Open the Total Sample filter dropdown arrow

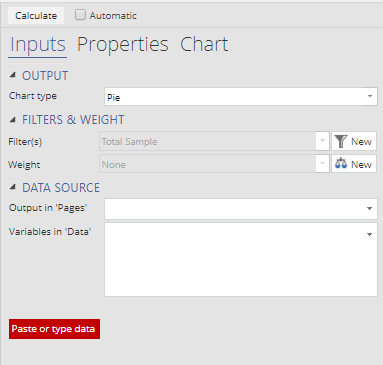(322, 141)
